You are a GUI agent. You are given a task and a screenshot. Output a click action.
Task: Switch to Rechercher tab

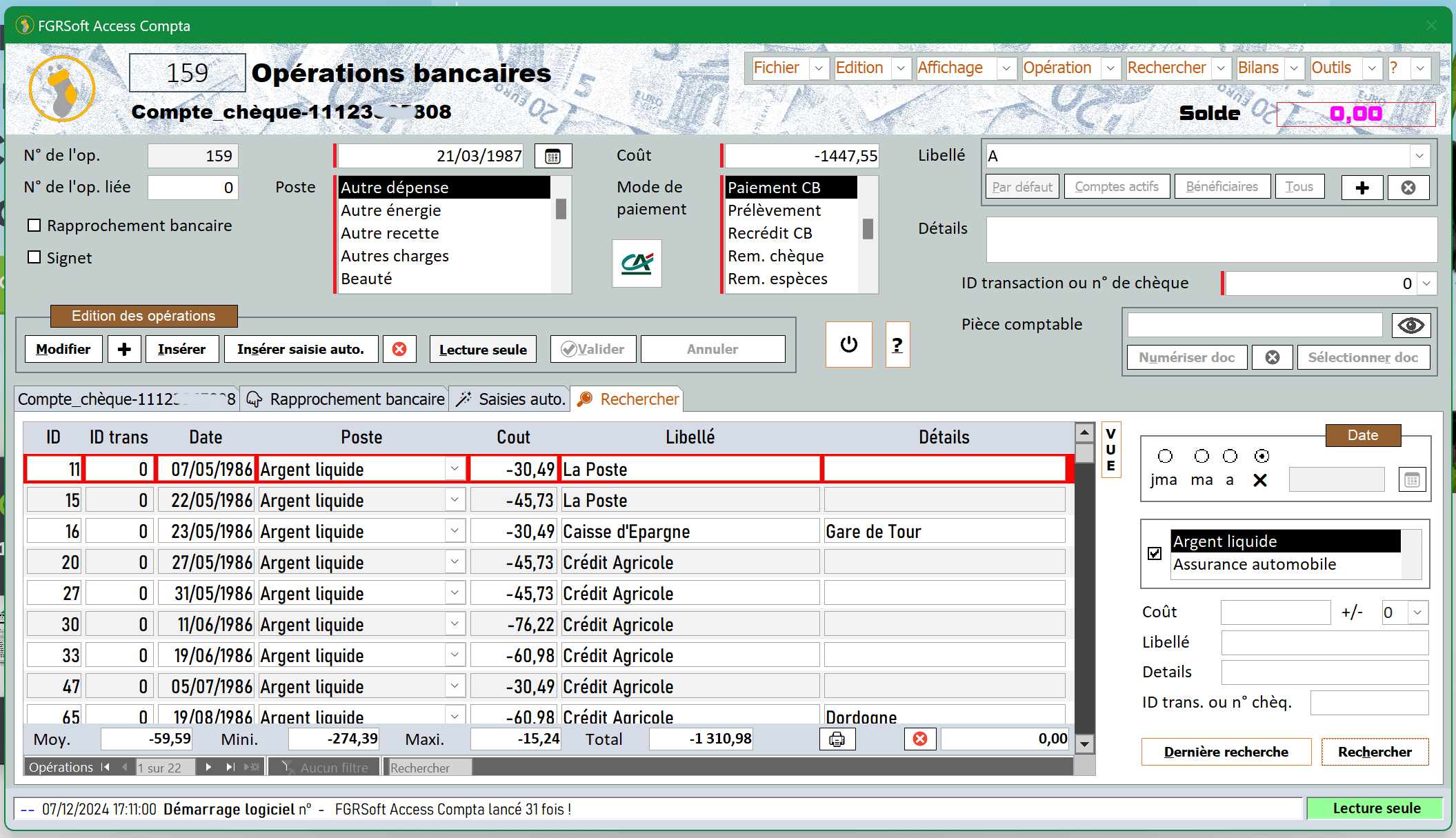coord(627,399)
